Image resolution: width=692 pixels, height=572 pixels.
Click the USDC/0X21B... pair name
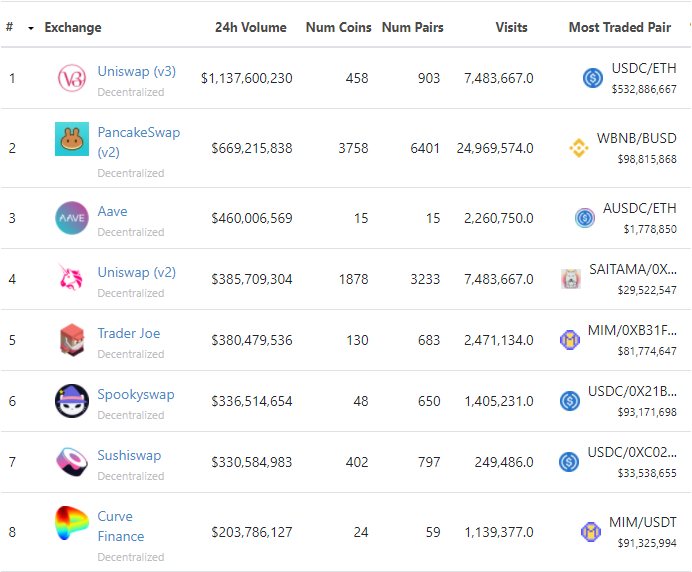pos(632,391)
